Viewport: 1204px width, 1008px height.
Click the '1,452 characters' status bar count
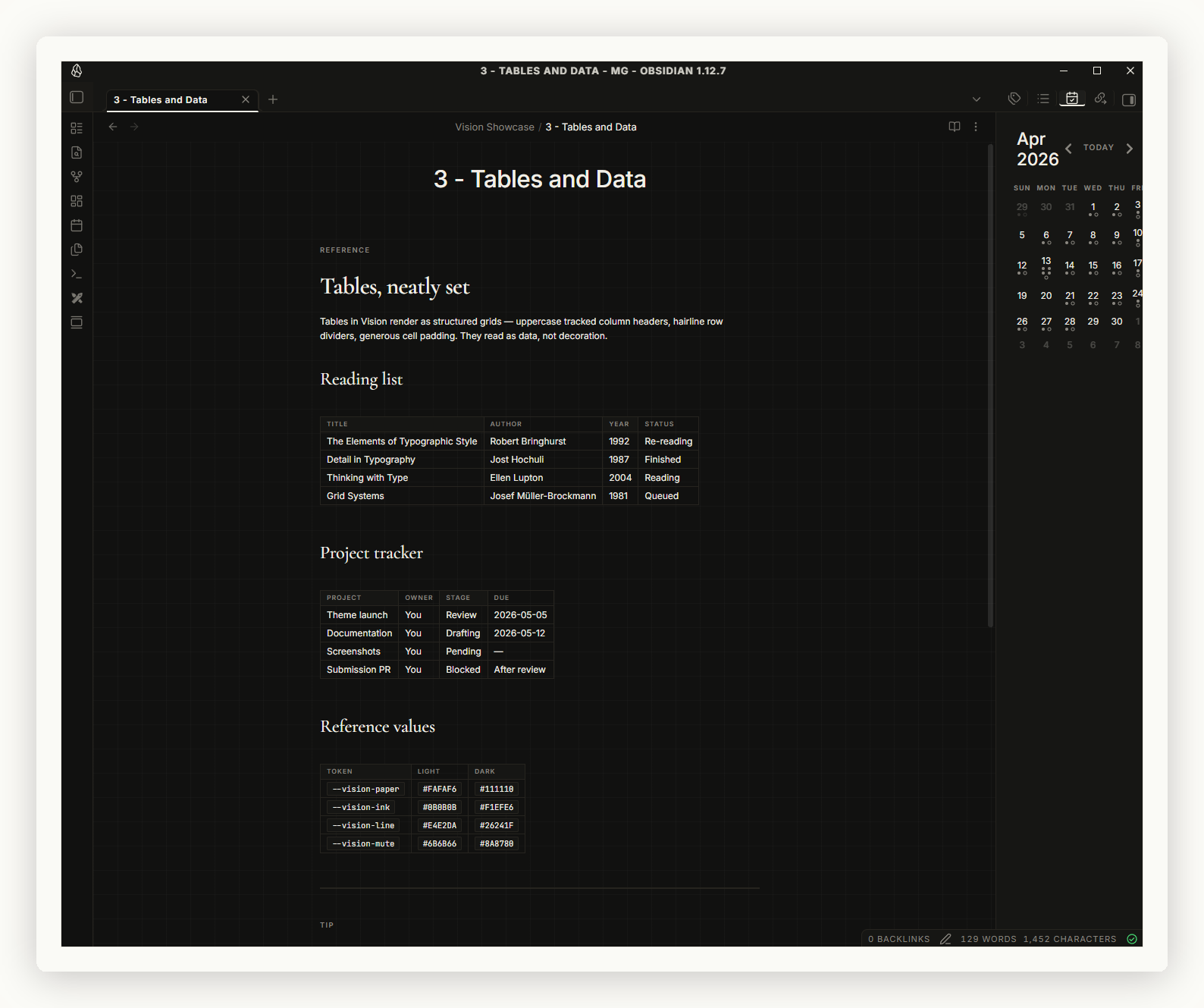pyautogui.click(x=1070, y=939)
